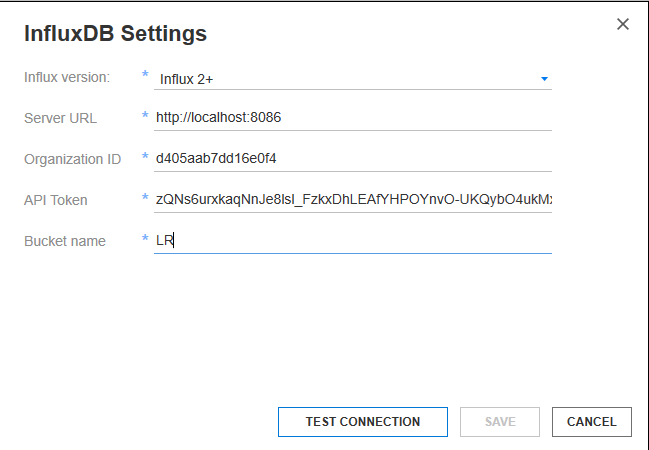Image resolution: width=649 pixels, height=450 pixels.
Task: Close the InfluxDB Settings dialog with X
Action: coord(623,24)
